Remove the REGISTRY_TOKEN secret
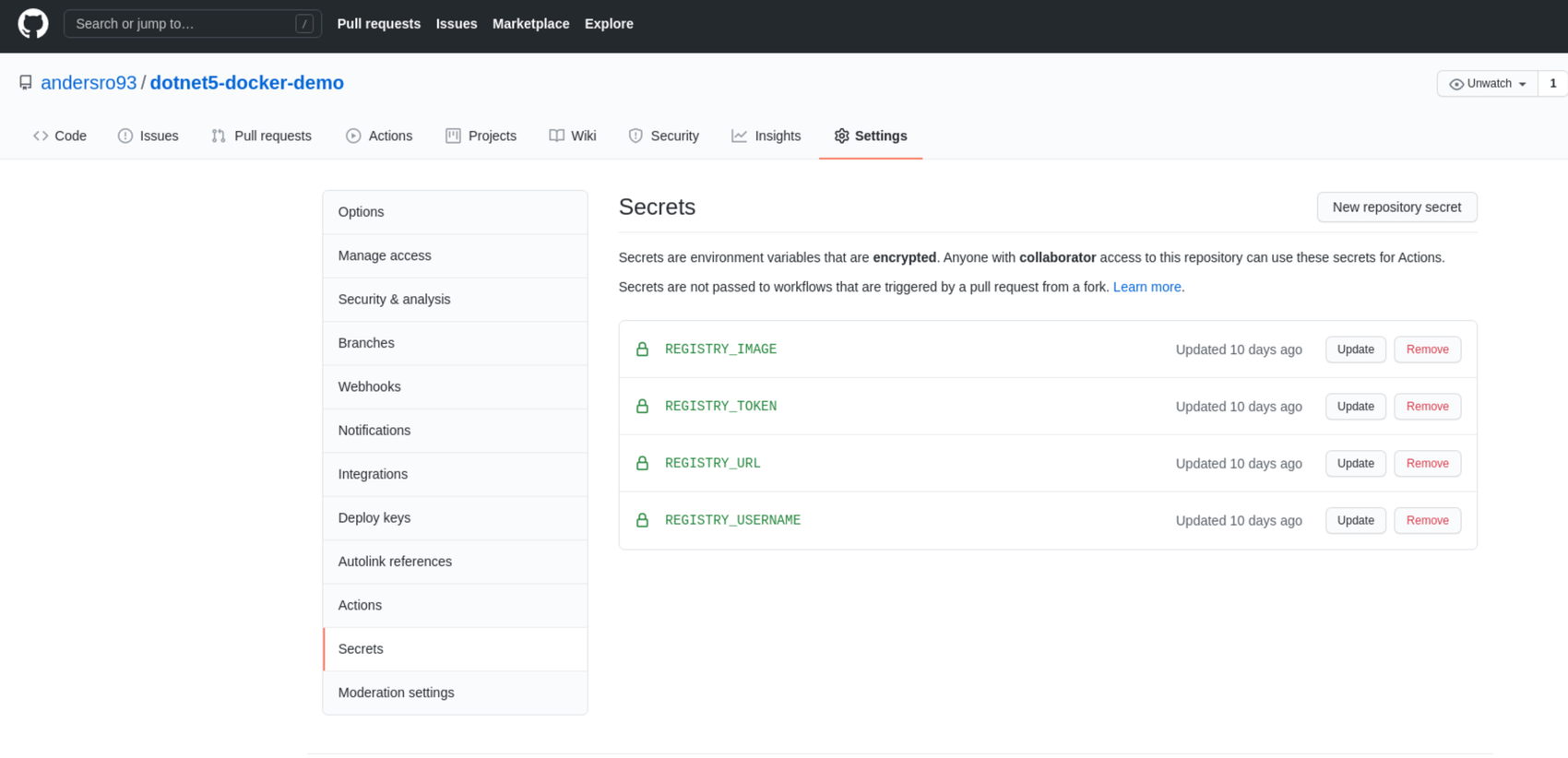Screen dimensions: 1568x758 [1428, 407]
